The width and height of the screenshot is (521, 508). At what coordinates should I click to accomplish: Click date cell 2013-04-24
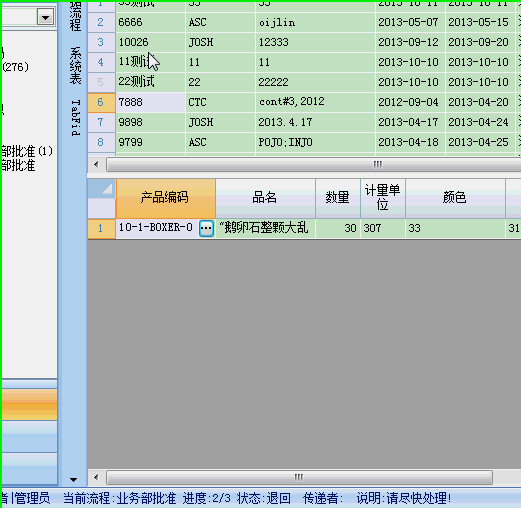[480, 123]
